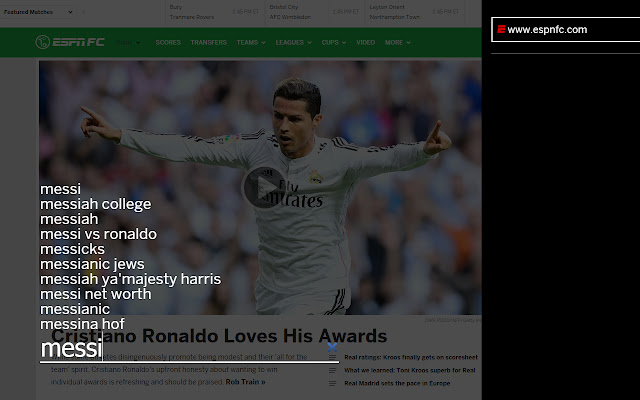Select the 'messina hof' suggestion
640x400 pixels.
82,324
